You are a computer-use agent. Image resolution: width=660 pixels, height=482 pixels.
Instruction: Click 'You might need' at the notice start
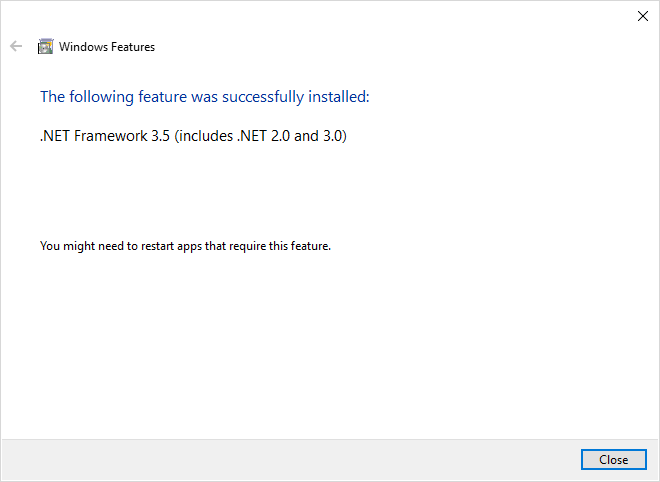(x=67, y=246)
